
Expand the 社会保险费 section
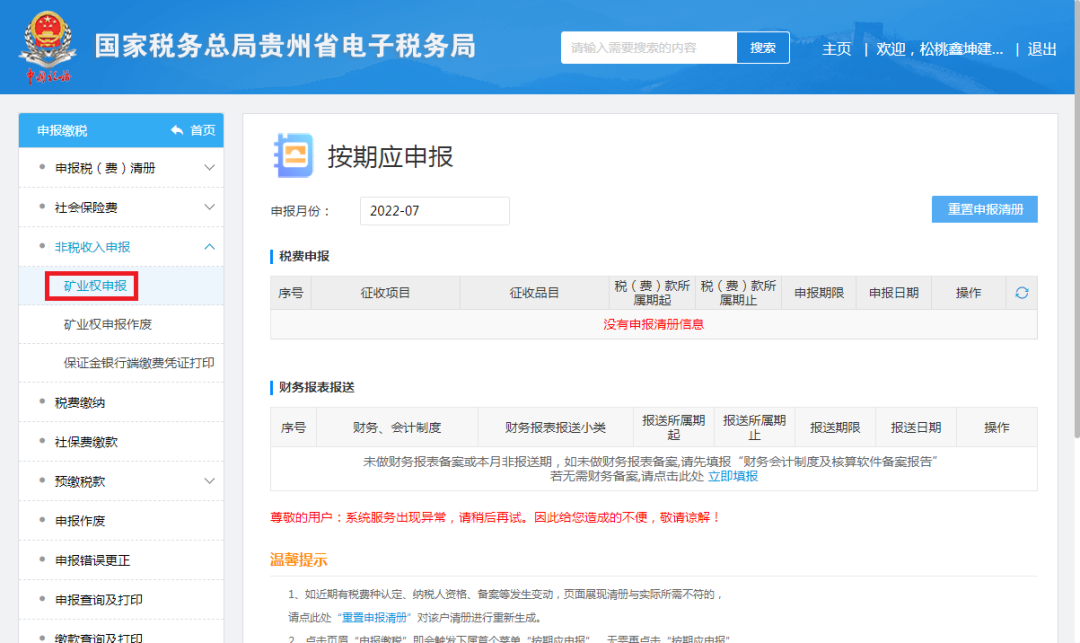click(x=209, y=207)
